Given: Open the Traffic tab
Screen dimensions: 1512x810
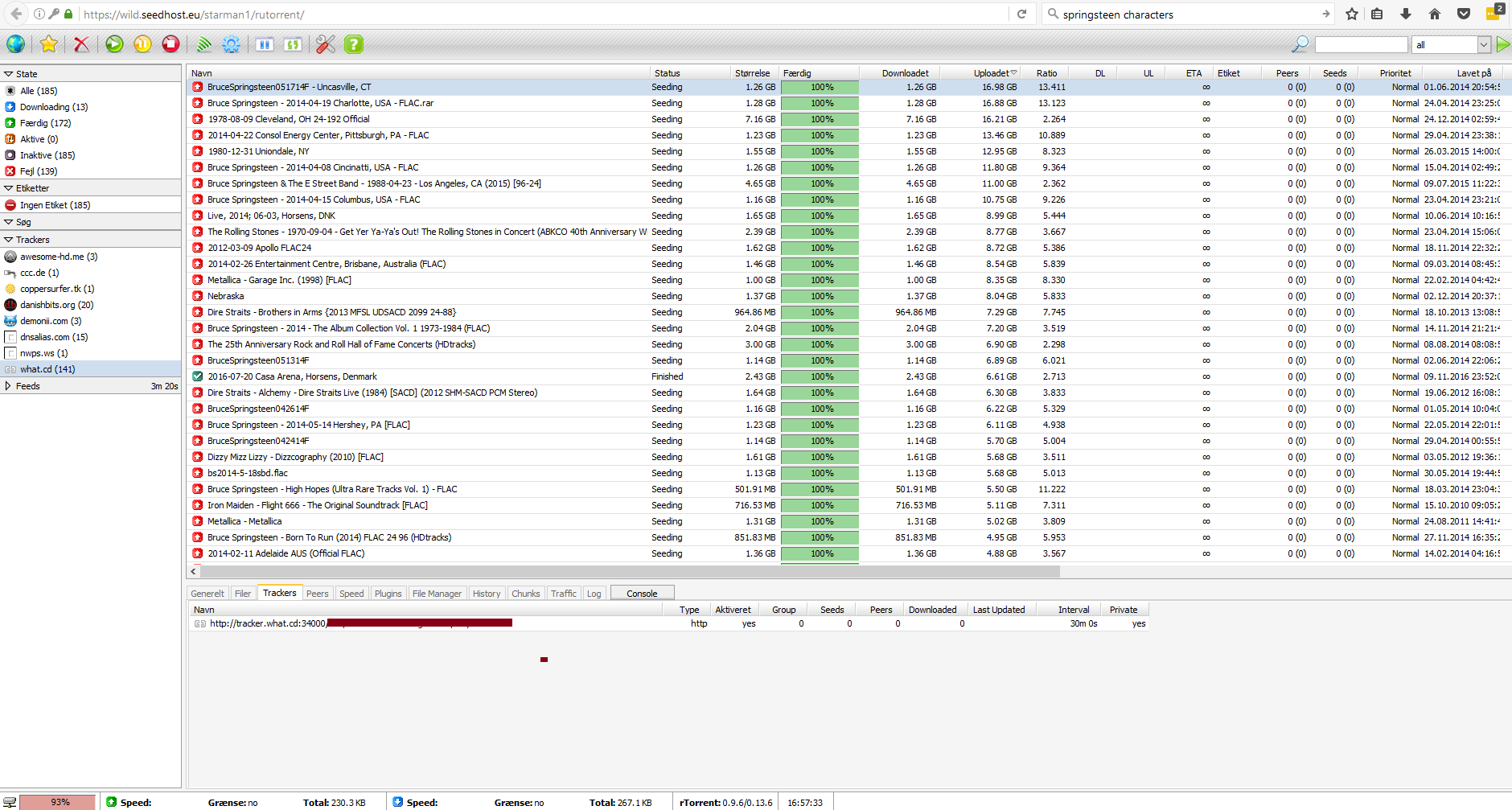Looking at the screenshot, I should click(564, 594).
